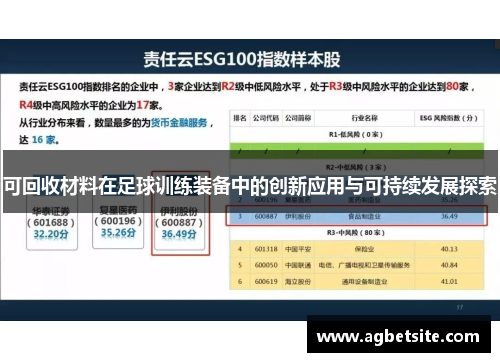Click the R3-中风险(80家) section row
This screenshot has width=500, height=362.
356,233
